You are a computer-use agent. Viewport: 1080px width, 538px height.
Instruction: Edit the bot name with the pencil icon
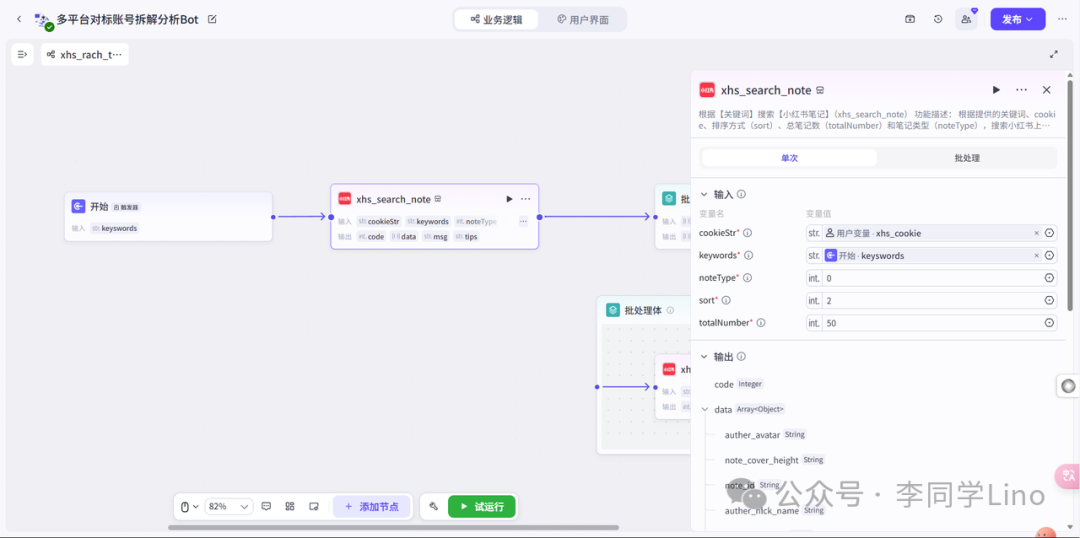coord(212,19)
